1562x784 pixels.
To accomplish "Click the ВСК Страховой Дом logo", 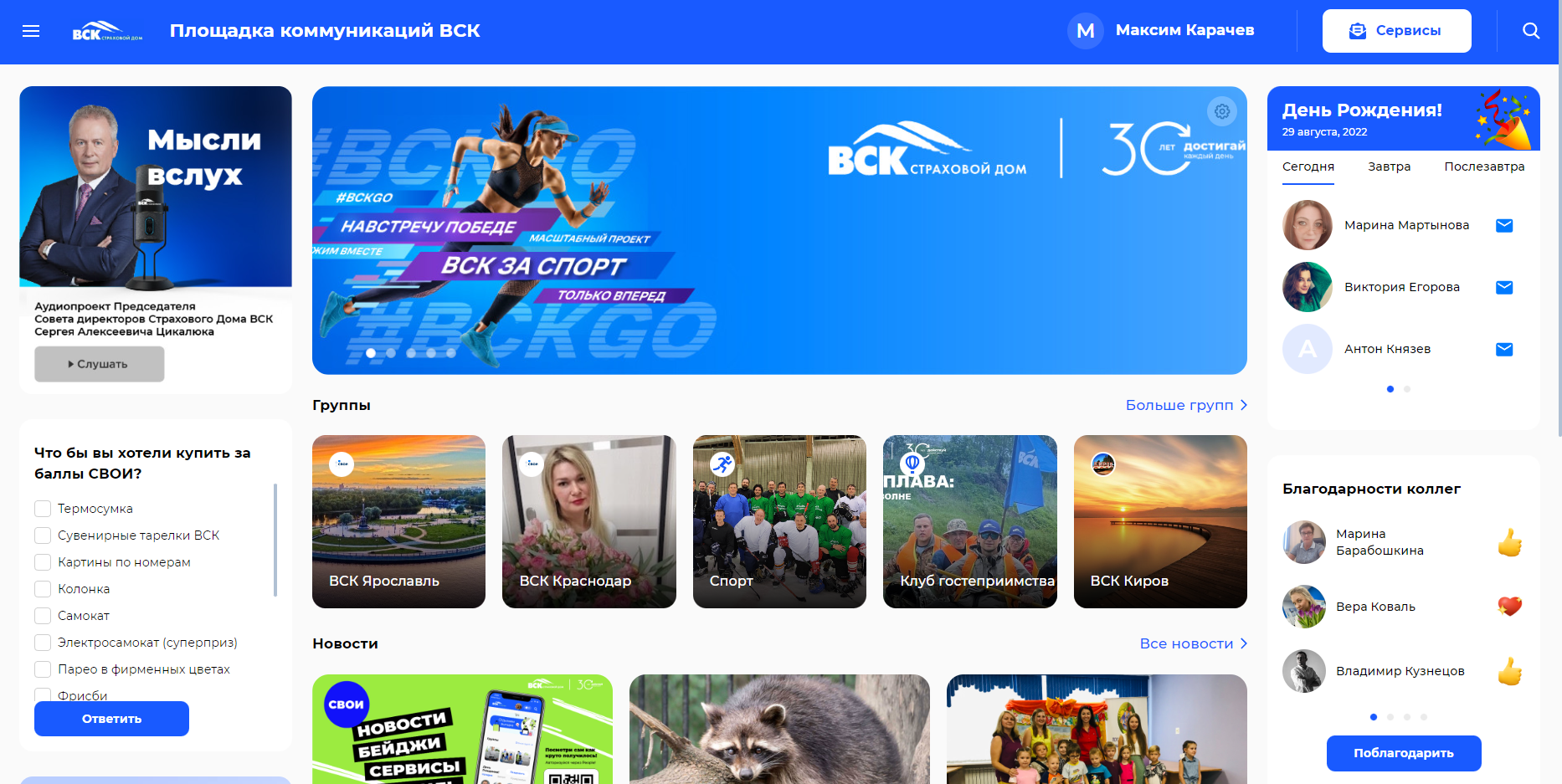I will click(x=107, y=31).
